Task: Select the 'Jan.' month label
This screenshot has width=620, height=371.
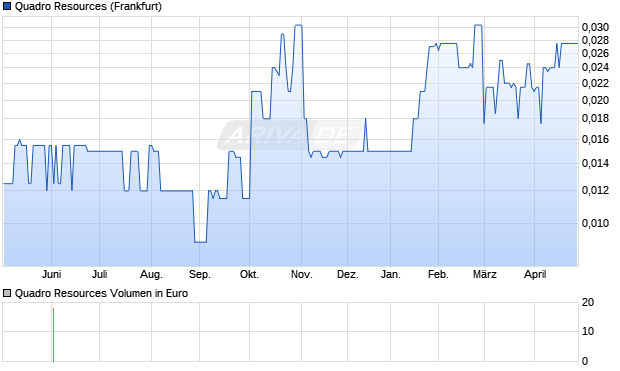Action: point(391,274)
